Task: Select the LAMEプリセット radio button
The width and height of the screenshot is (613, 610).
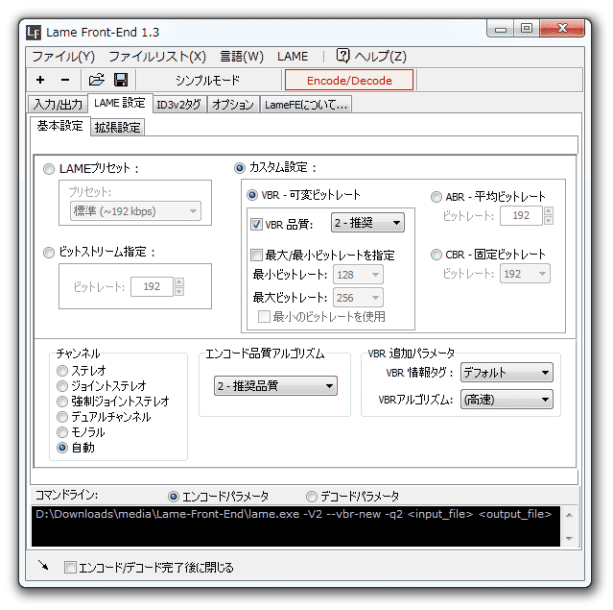Action: pos(49,169)
